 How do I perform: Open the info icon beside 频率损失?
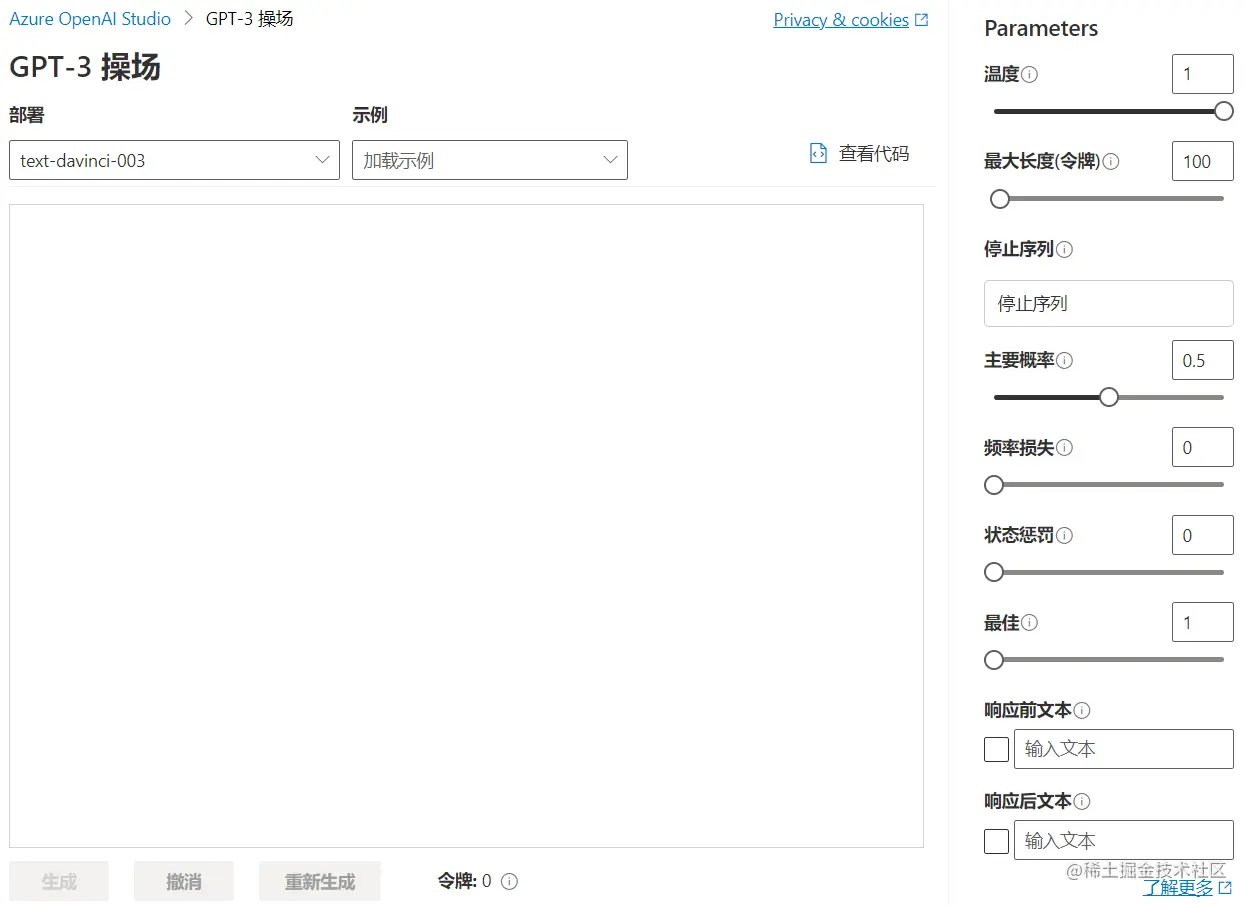click(x=1065, y=448)
